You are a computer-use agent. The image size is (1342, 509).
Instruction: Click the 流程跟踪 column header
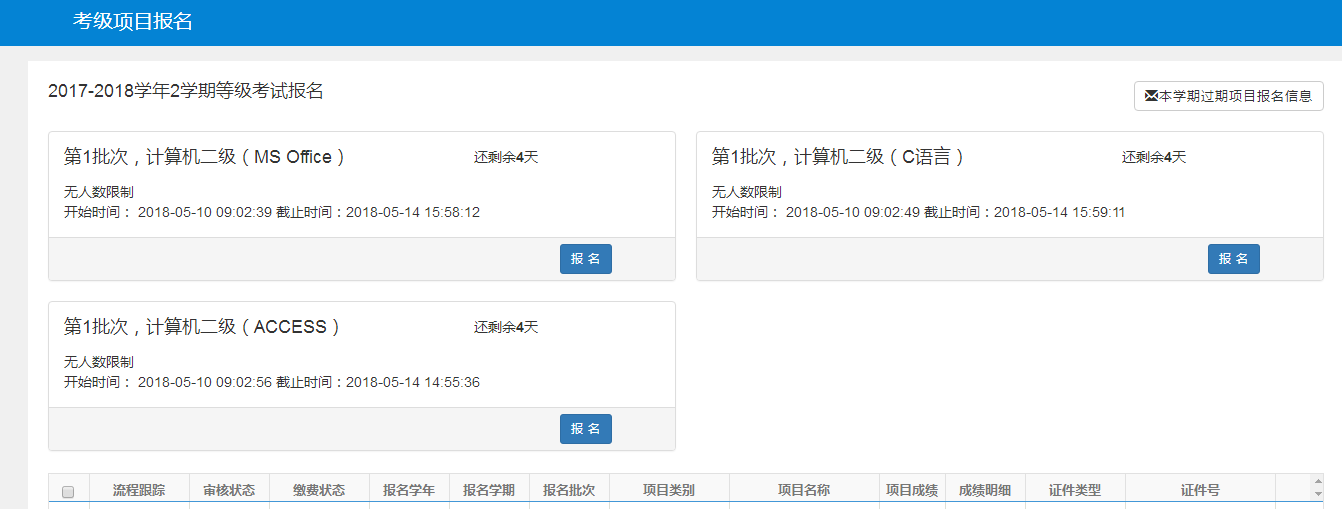click(x=138, y=490)
